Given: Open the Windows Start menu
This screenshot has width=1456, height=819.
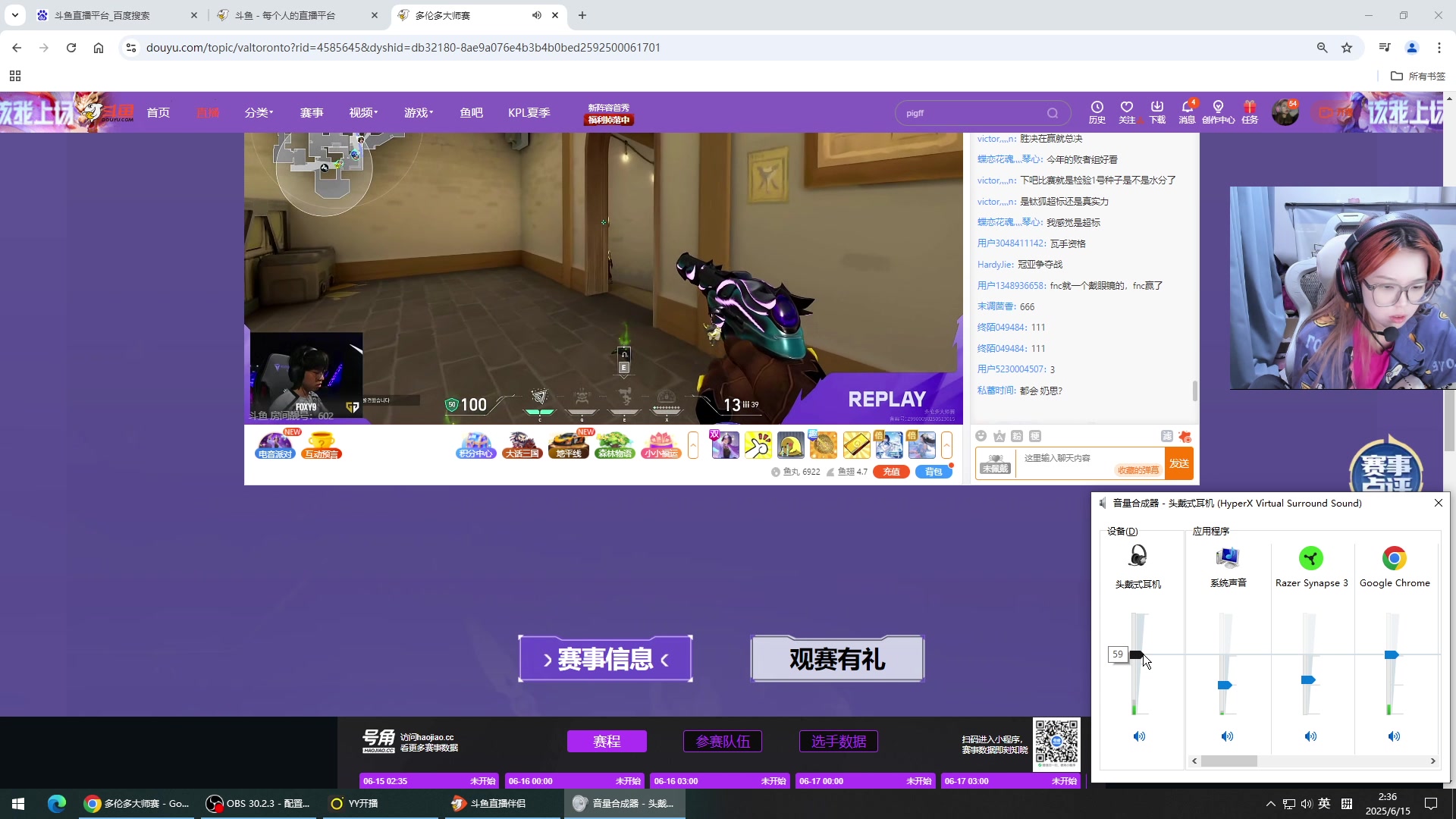Looking at the screenshot, I should tap(18, 803).
